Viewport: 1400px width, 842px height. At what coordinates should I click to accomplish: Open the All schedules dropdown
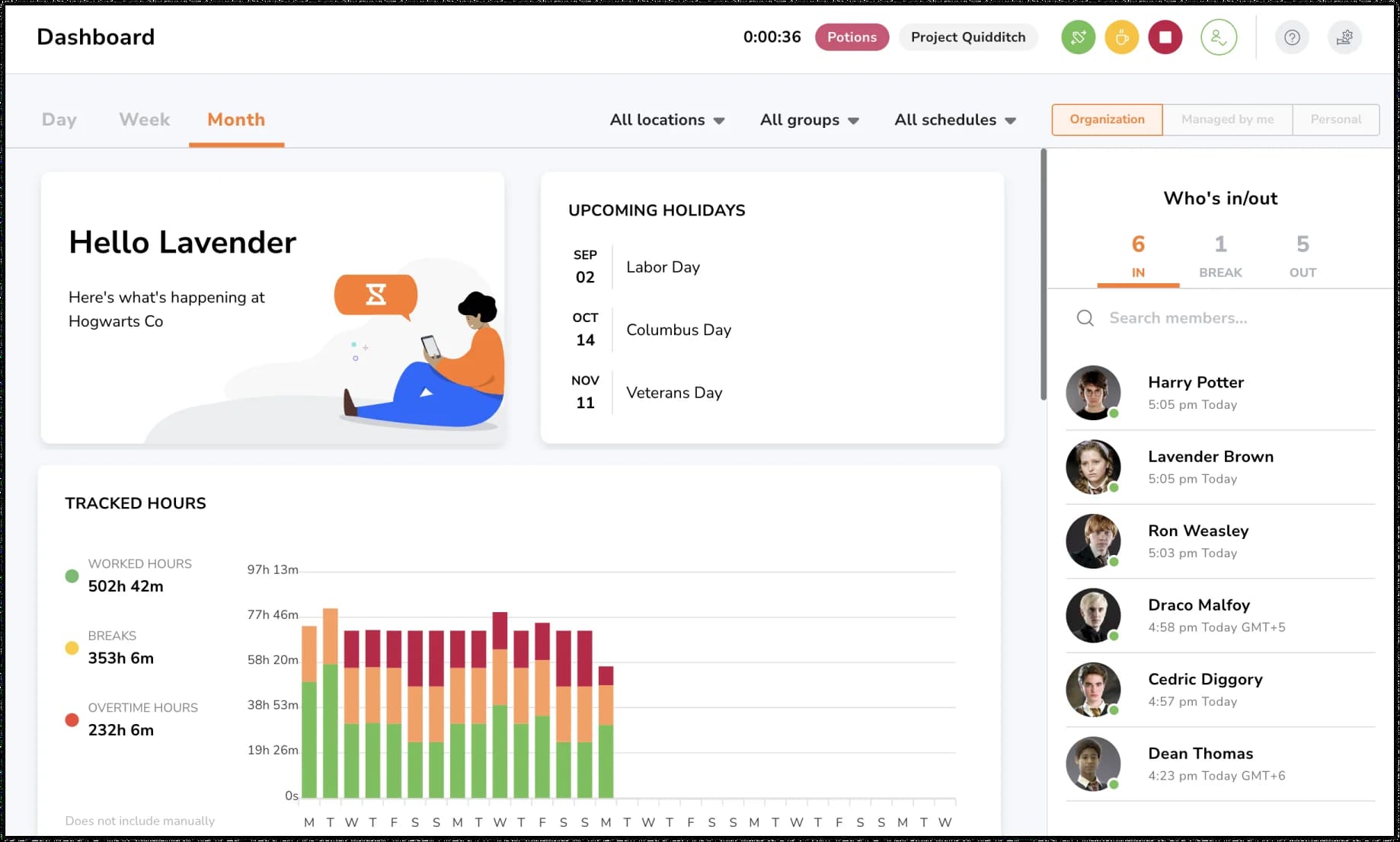955,120
